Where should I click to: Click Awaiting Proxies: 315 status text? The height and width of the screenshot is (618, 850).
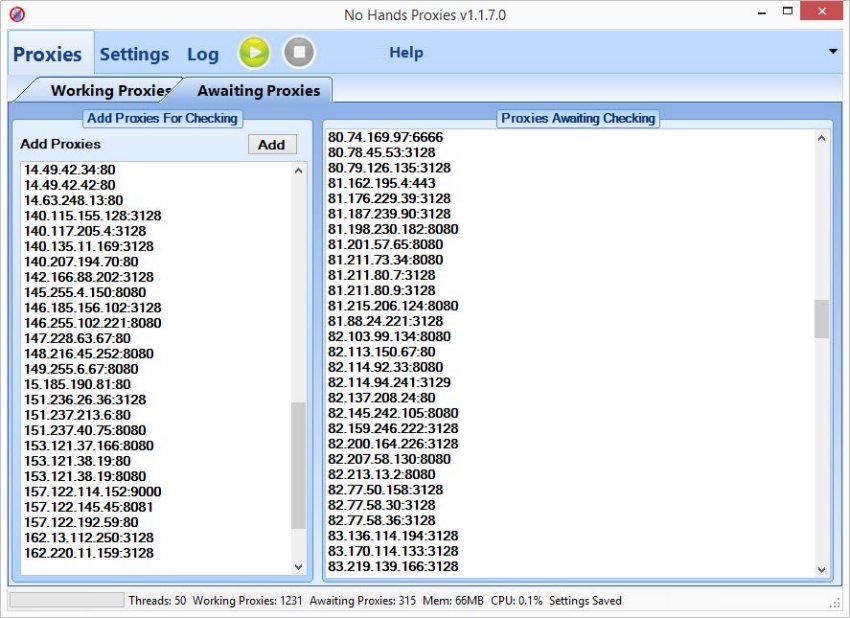[x=363, y=601]
